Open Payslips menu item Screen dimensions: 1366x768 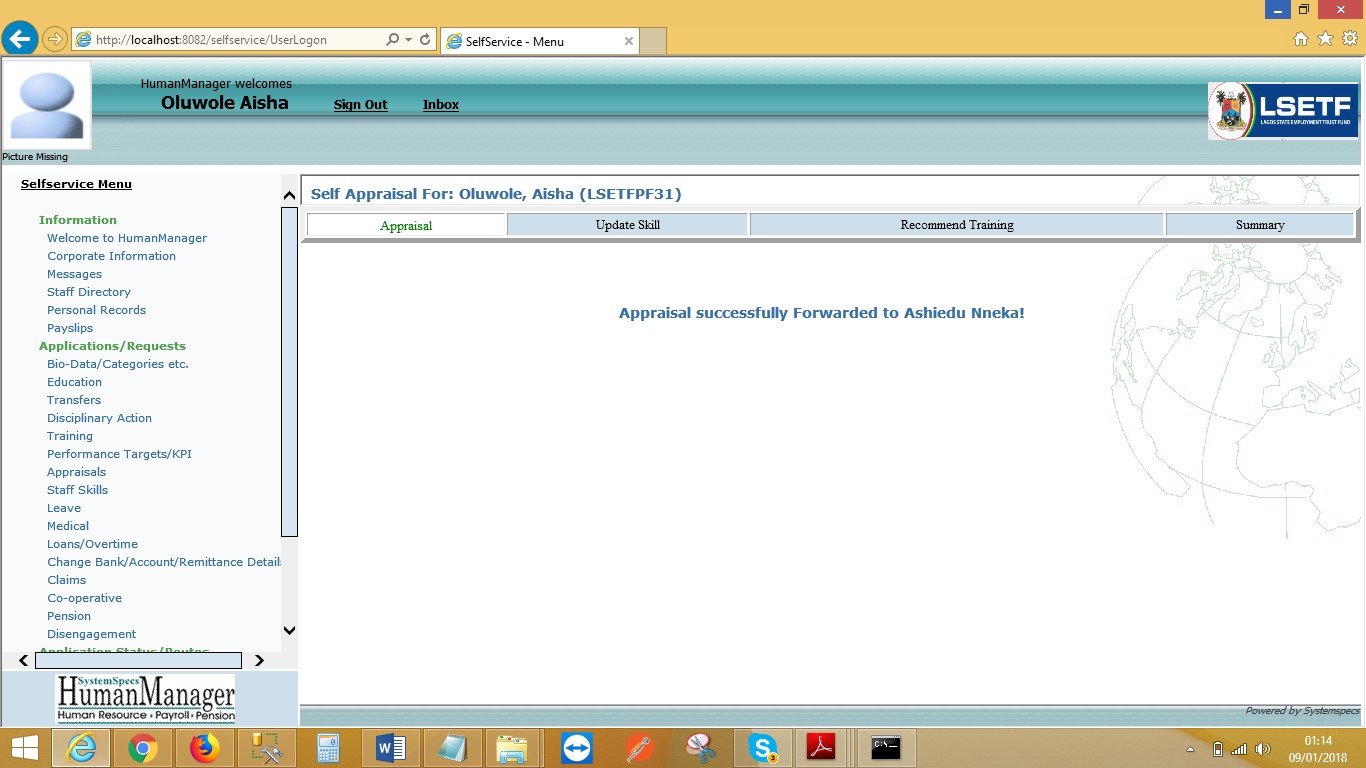[70, 328]
